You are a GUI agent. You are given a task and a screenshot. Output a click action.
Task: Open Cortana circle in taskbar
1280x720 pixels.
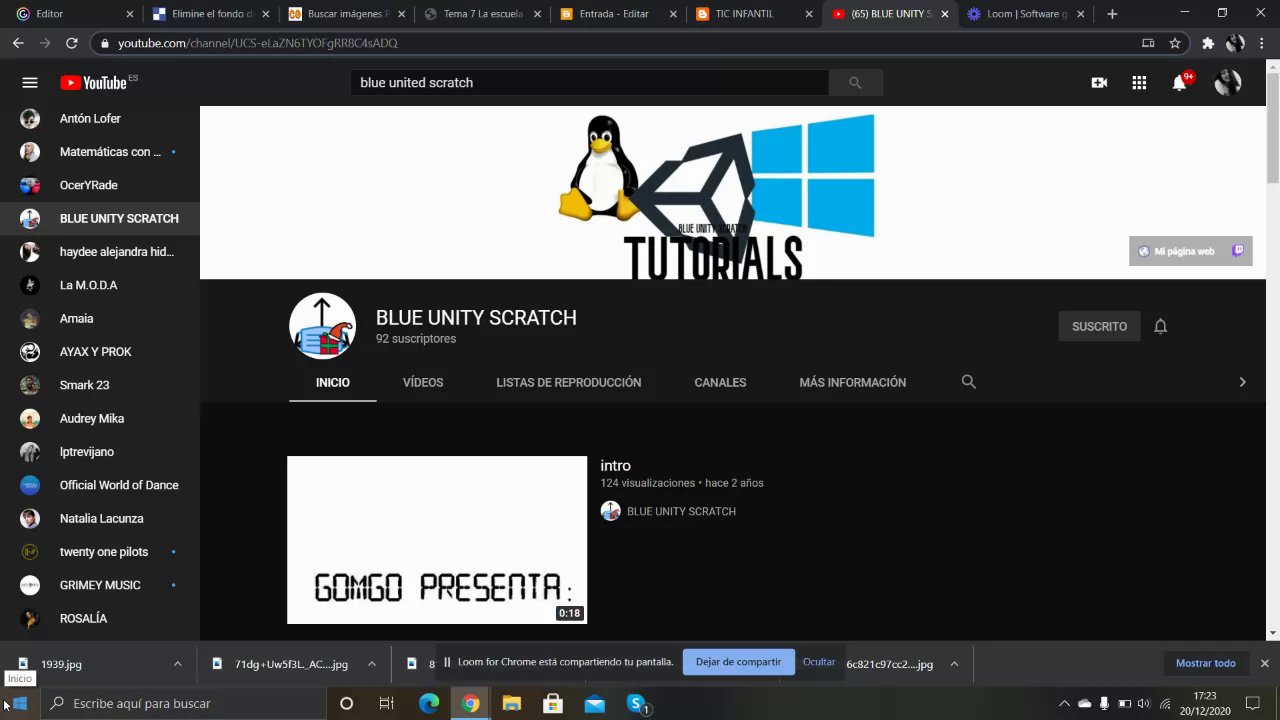(346, 704)
